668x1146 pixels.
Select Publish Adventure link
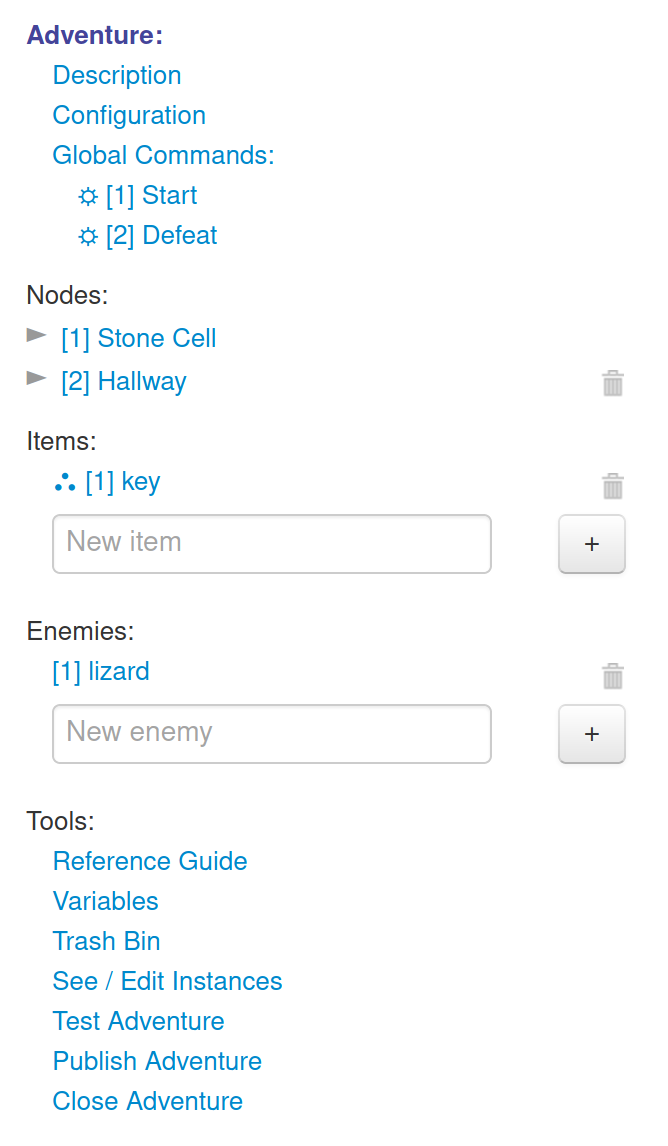tap(157, 1061)
